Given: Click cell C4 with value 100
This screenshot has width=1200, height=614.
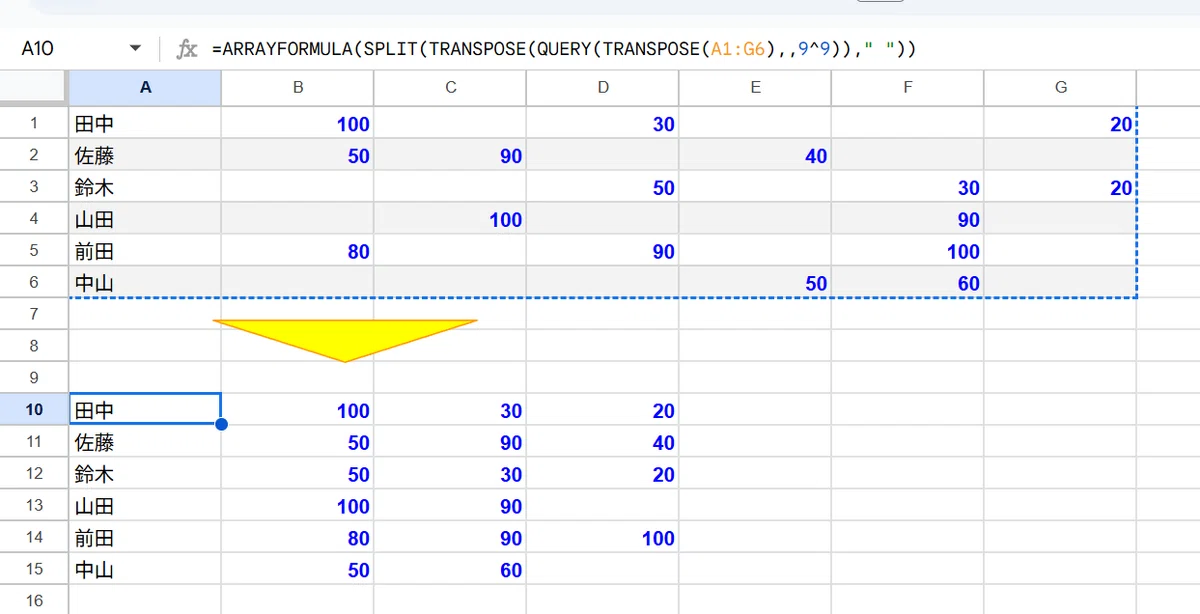Looking at the screenshot, I should point(450,219).
